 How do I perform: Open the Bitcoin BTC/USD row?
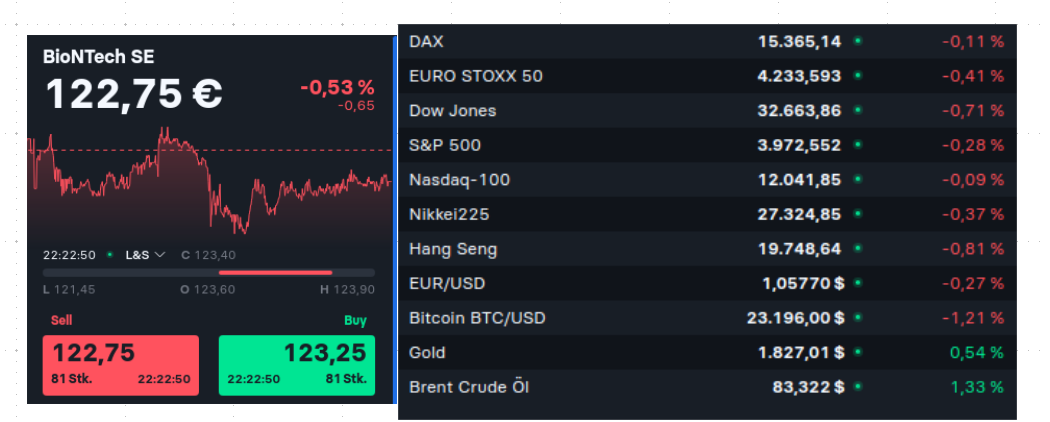point(706,318)
